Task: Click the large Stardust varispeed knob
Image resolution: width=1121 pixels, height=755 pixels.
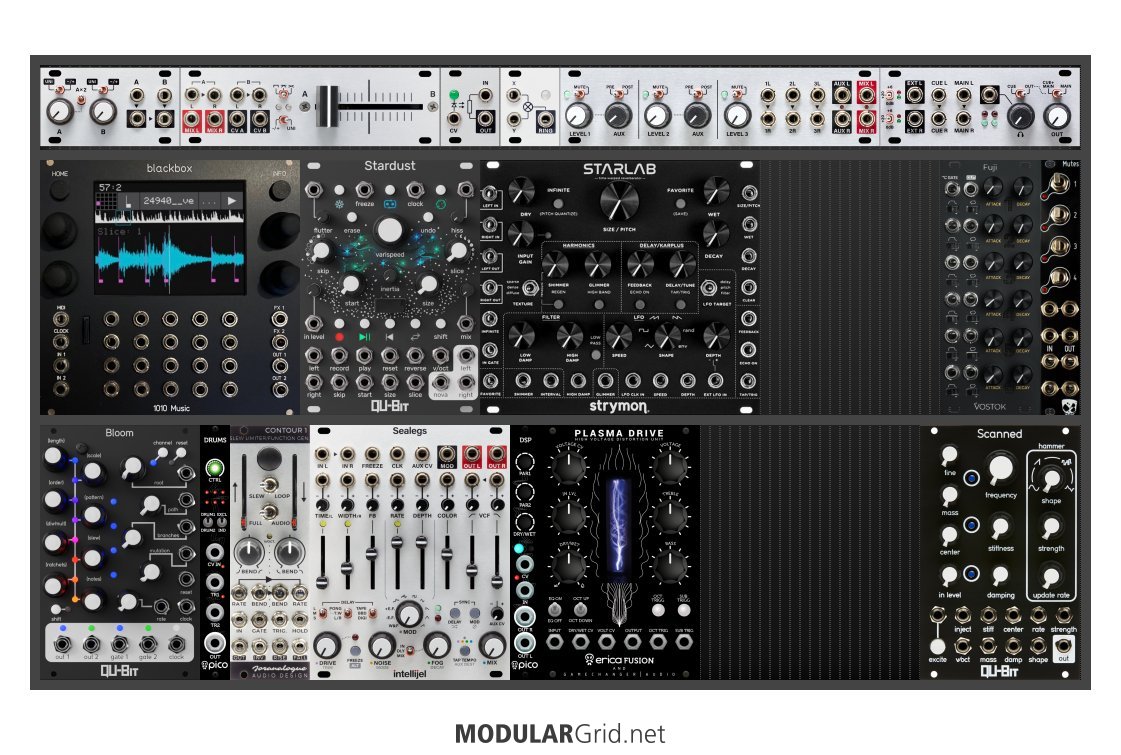Action: click(390, 230)
